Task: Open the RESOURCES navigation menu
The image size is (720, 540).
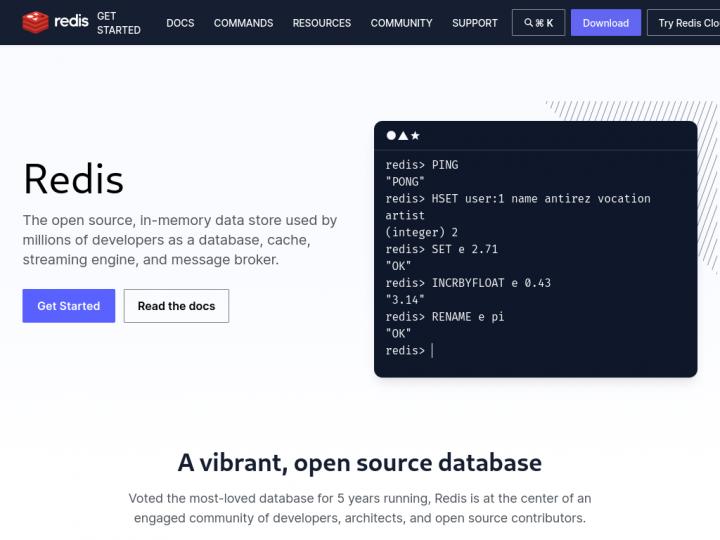Action: point(321,23)
